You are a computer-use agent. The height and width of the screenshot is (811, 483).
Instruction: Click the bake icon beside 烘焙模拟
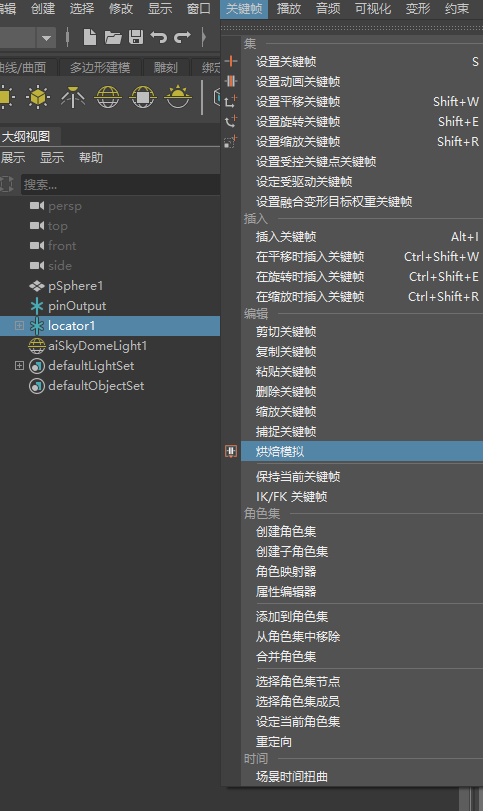pyautogui.click(x=231, y=452)
